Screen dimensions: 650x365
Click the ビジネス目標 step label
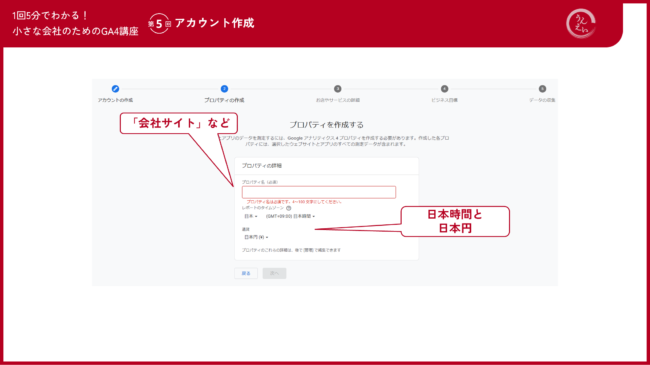[444, 100]
